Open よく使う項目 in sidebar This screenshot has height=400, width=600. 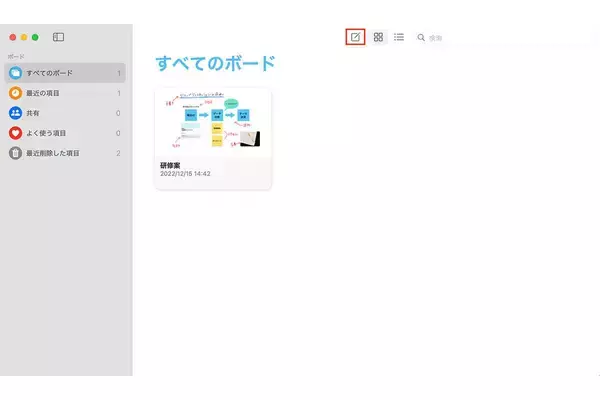(65, 133)
